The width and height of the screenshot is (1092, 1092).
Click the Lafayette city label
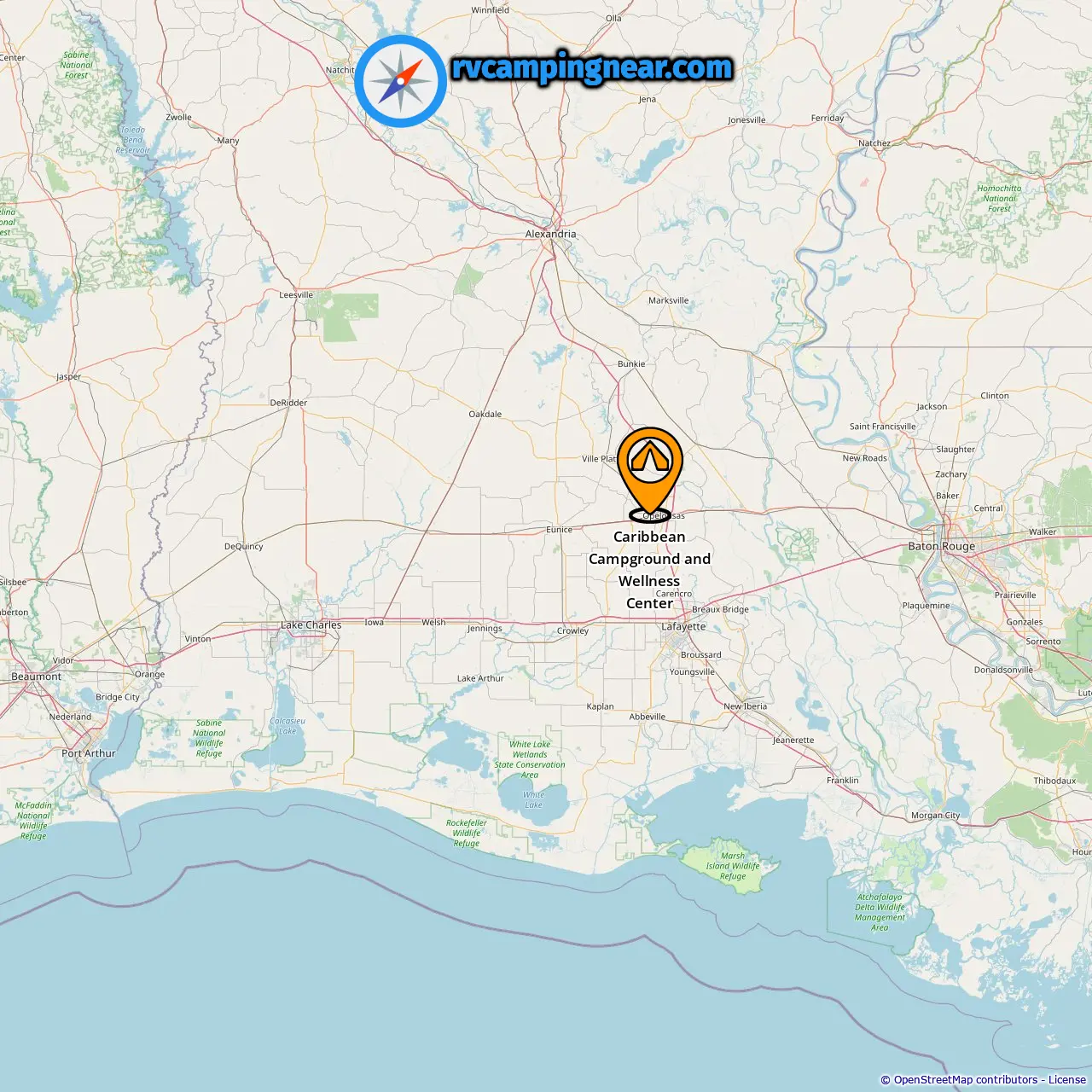tap(683, 626)
